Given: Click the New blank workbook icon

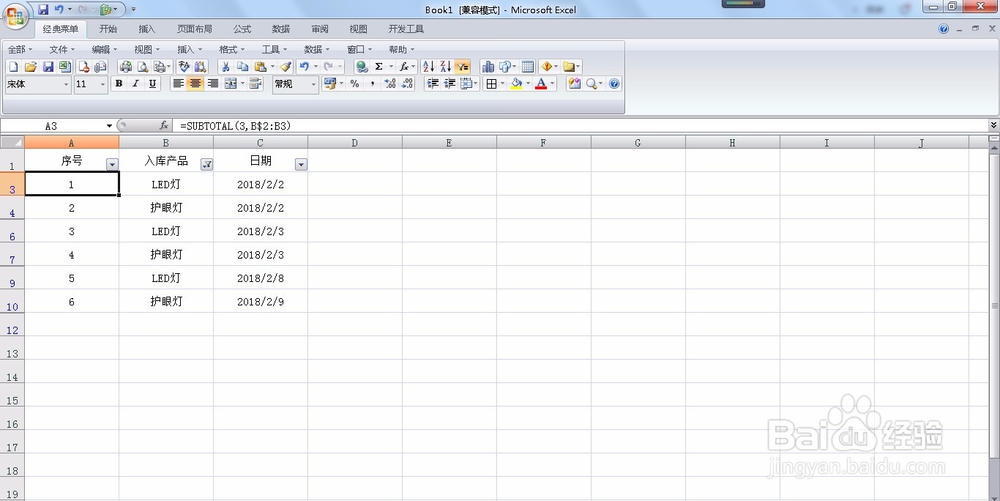Looking at the screenshot, I should [13, 66].
